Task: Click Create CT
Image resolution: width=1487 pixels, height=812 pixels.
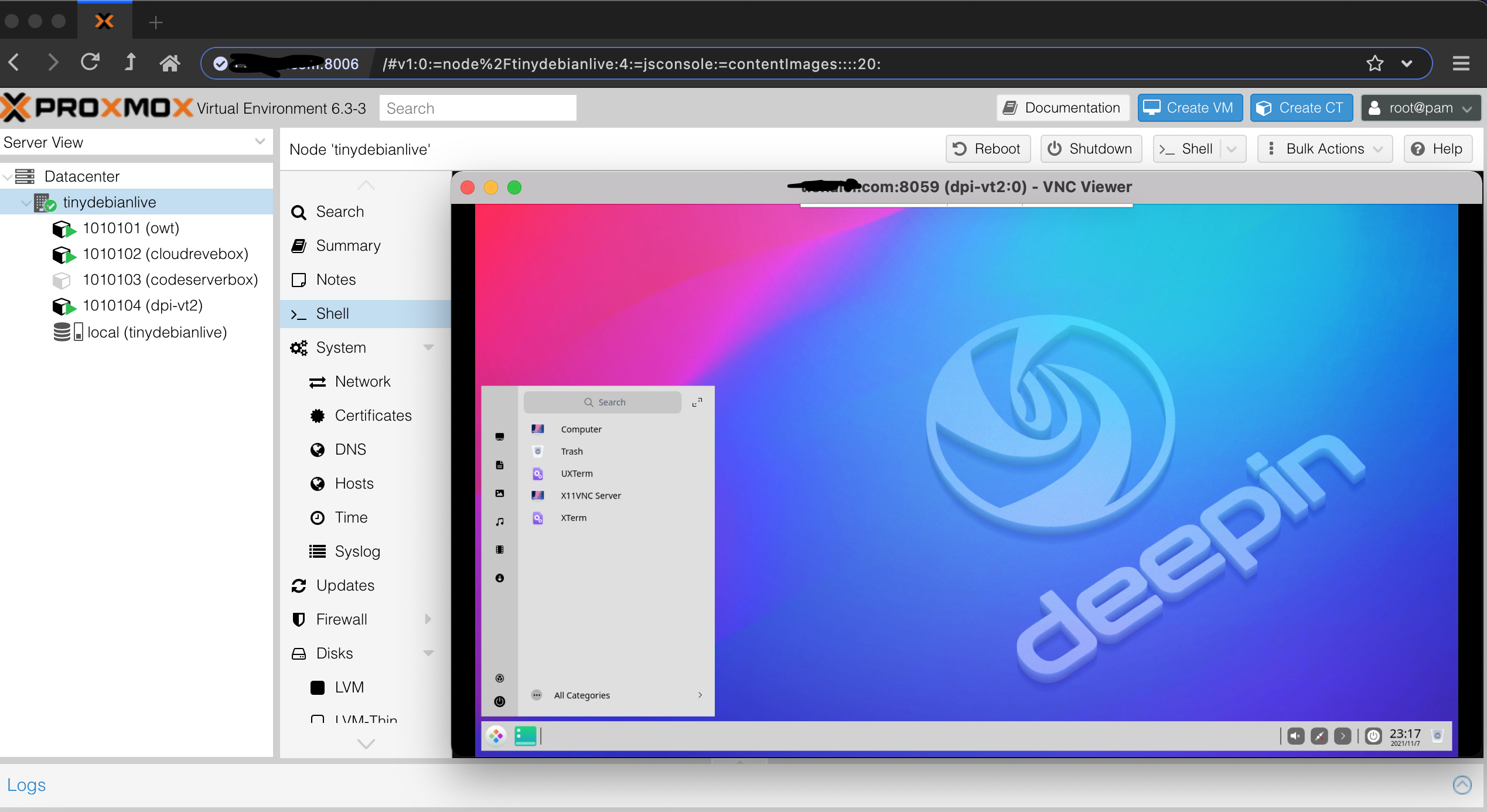Action: 1301,108
